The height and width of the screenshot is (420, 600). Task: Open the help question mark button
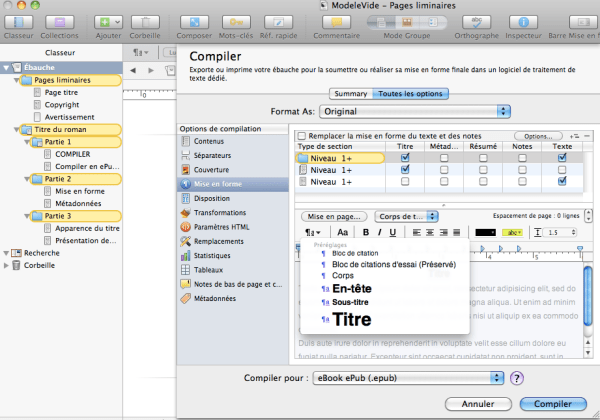(x=517, y=378)
